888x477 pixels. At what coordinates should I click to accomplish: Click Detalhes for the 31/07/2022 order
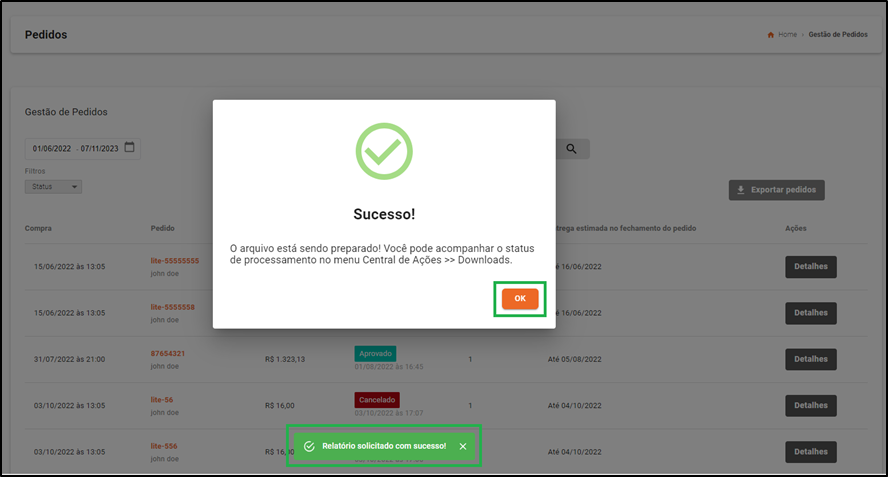(810, 359)
